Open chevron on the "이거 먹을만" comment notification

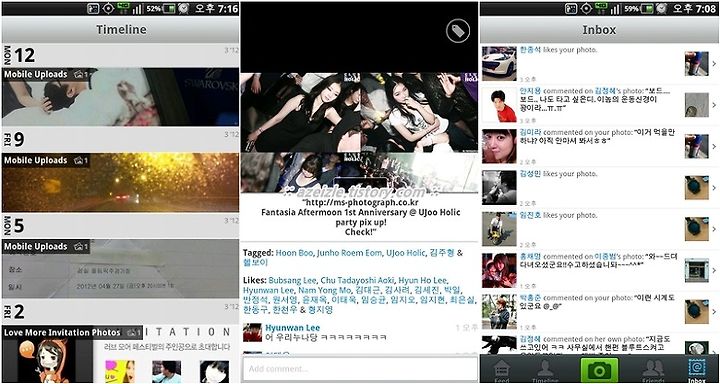(714, 146)
